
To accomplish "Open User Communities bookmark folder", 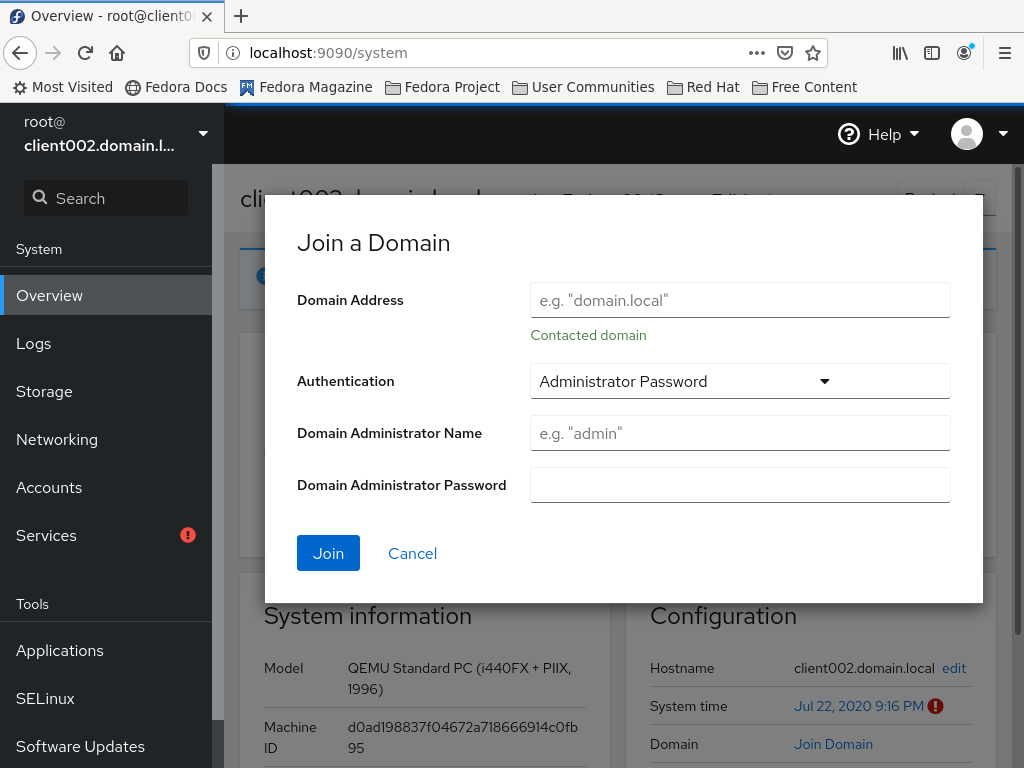I will 583,88.
